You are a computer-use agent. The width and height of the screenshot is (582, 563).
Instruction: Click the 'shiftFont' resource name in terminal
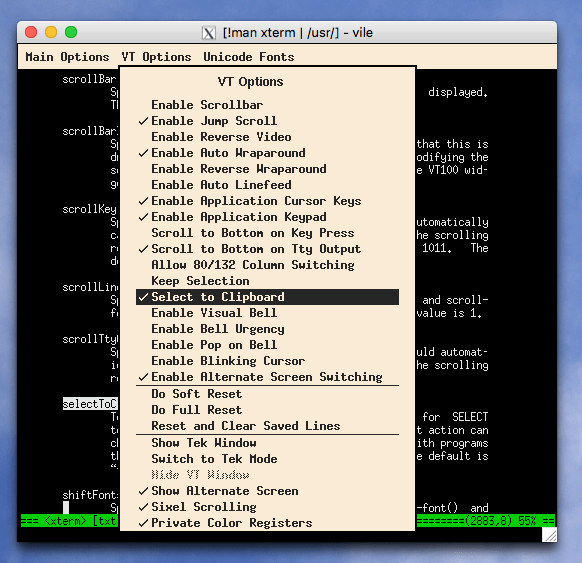click(x=90, y=495)
